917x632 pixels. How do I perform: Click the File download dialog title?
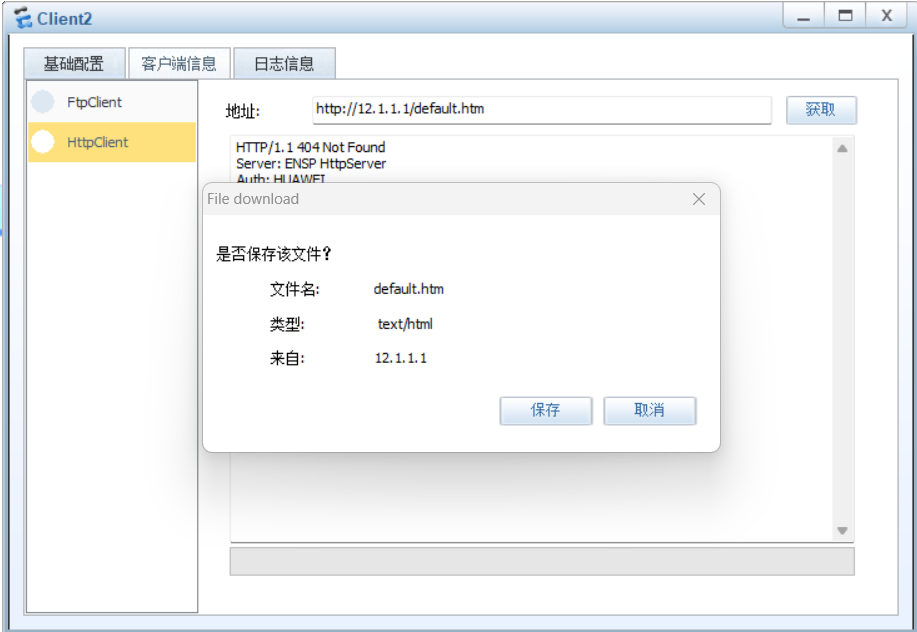(253, 199)
